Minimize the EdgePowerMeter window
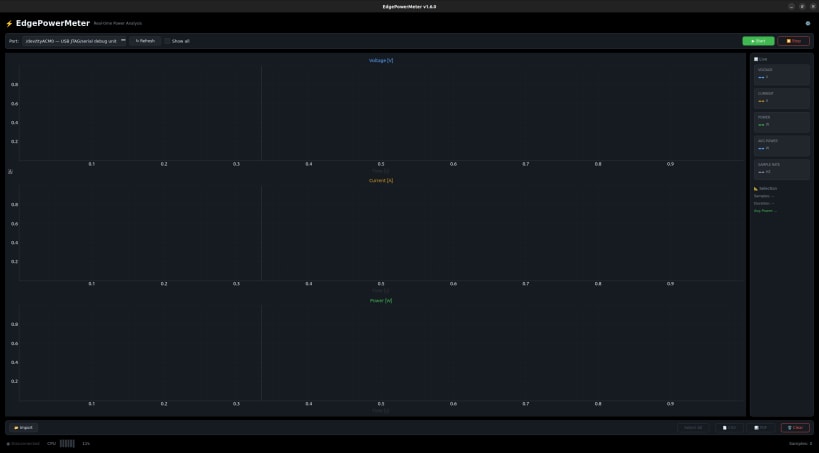Image resolution: width=819 pixels, height=453 pixels. pyautogui.click(x=791, y=6)
